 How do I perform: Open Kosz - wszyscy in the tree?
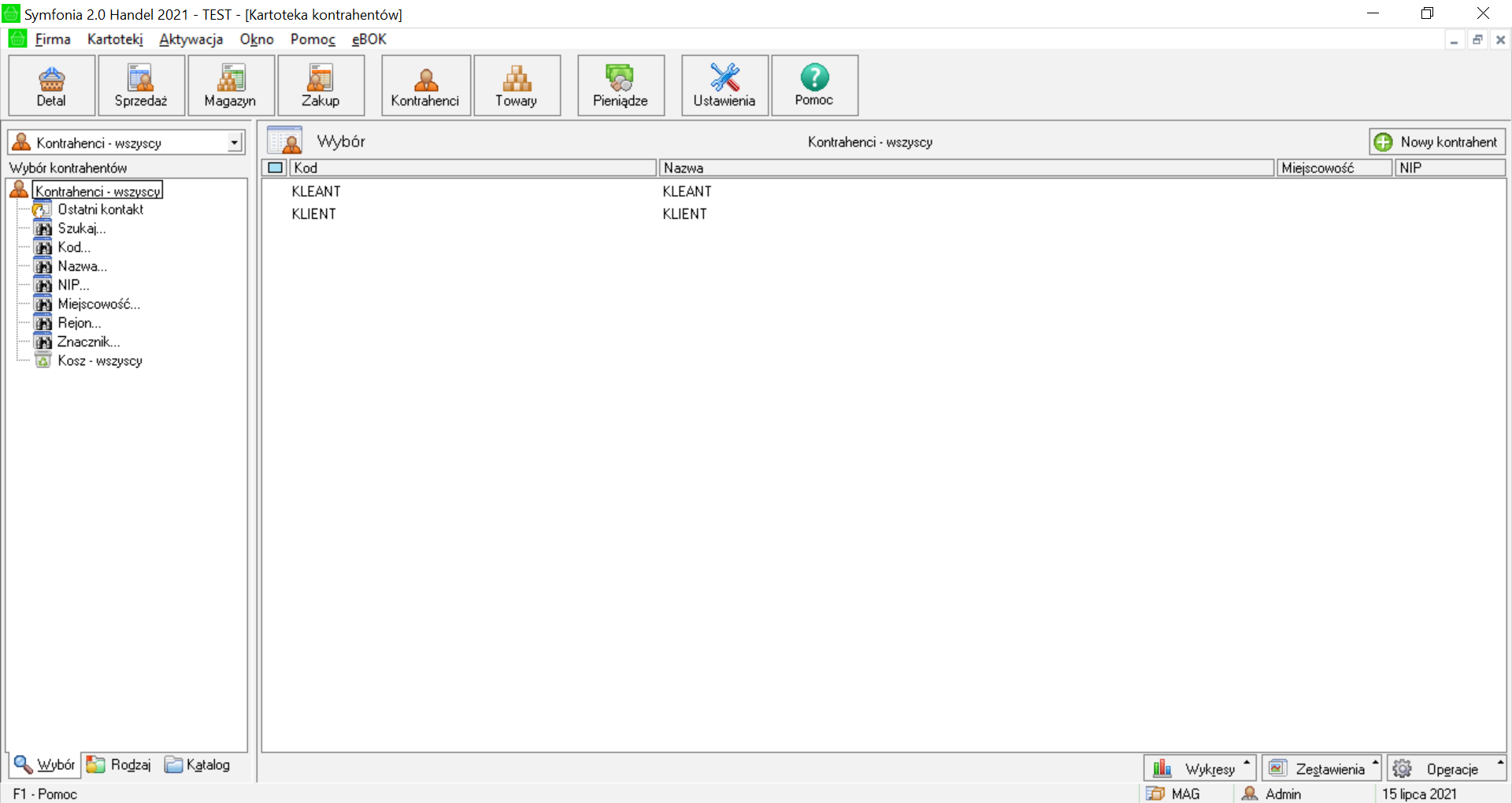tap(99, 361)
